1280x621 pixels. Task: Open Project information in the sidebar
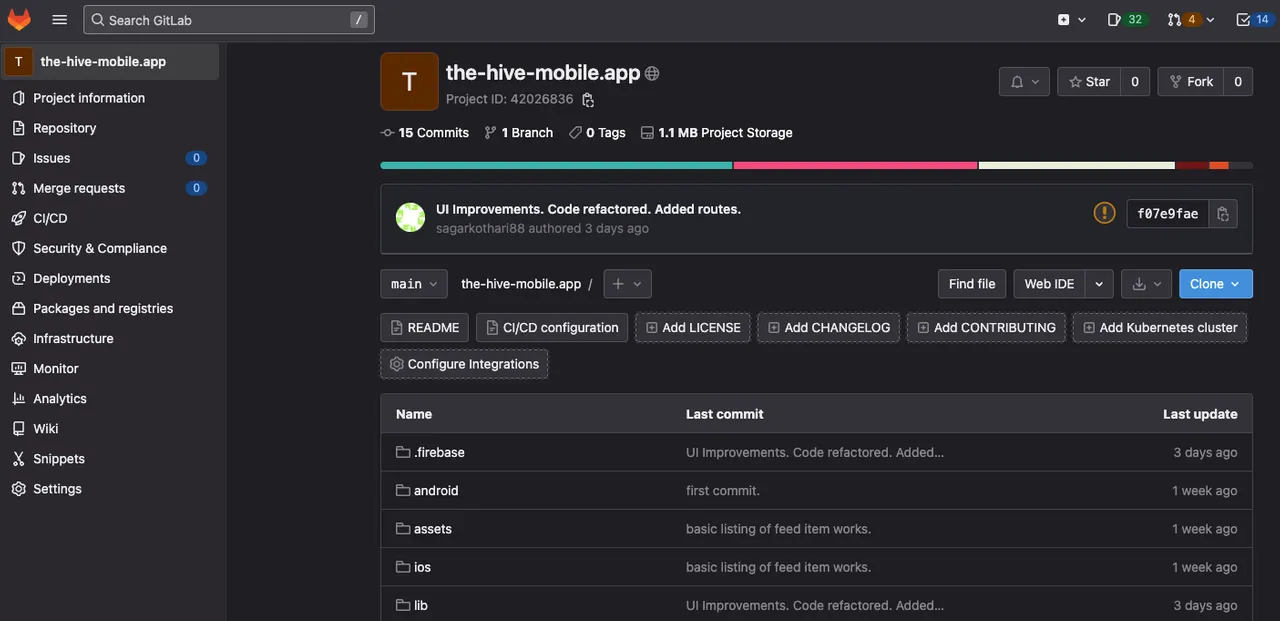[x=89, y=98]
